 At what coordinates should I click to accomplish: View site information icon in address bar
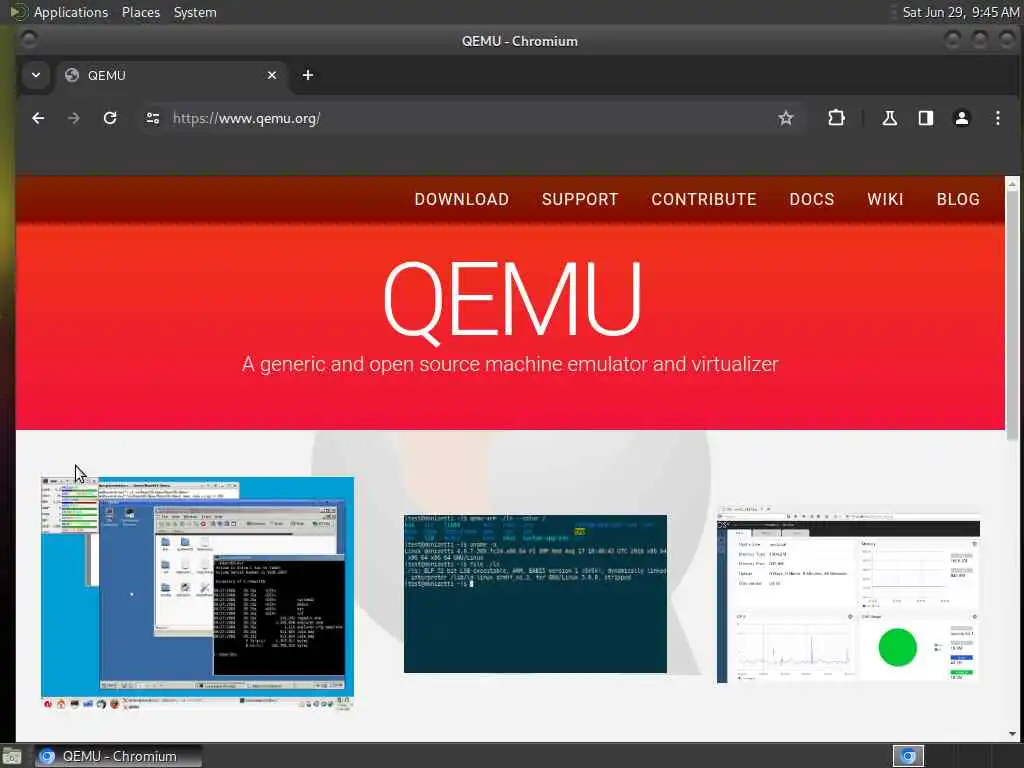(x=153, y=118)
